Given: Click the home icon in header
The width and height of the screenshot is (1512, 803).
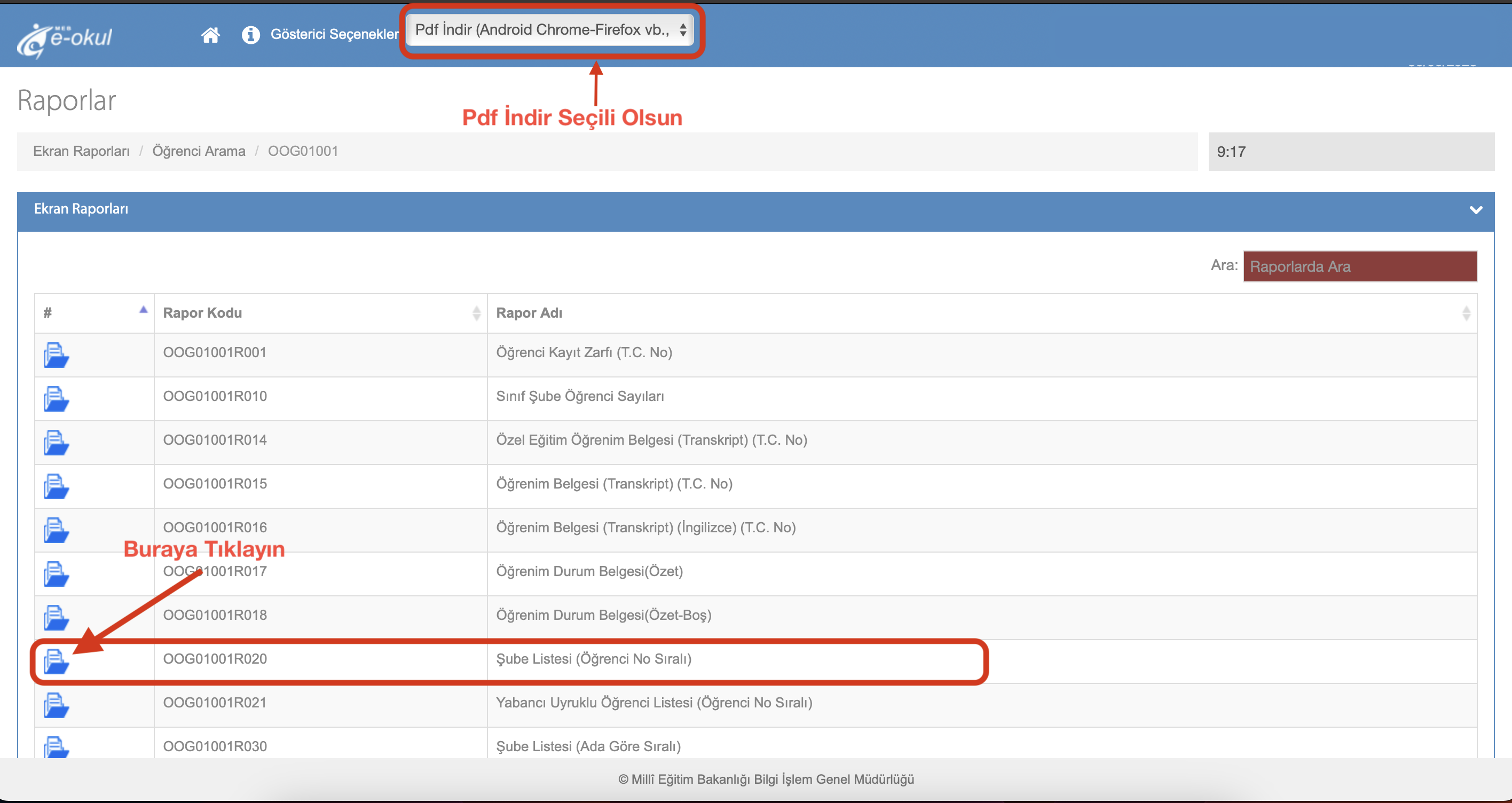Looking at the screenshot, I should pos(210,35).
